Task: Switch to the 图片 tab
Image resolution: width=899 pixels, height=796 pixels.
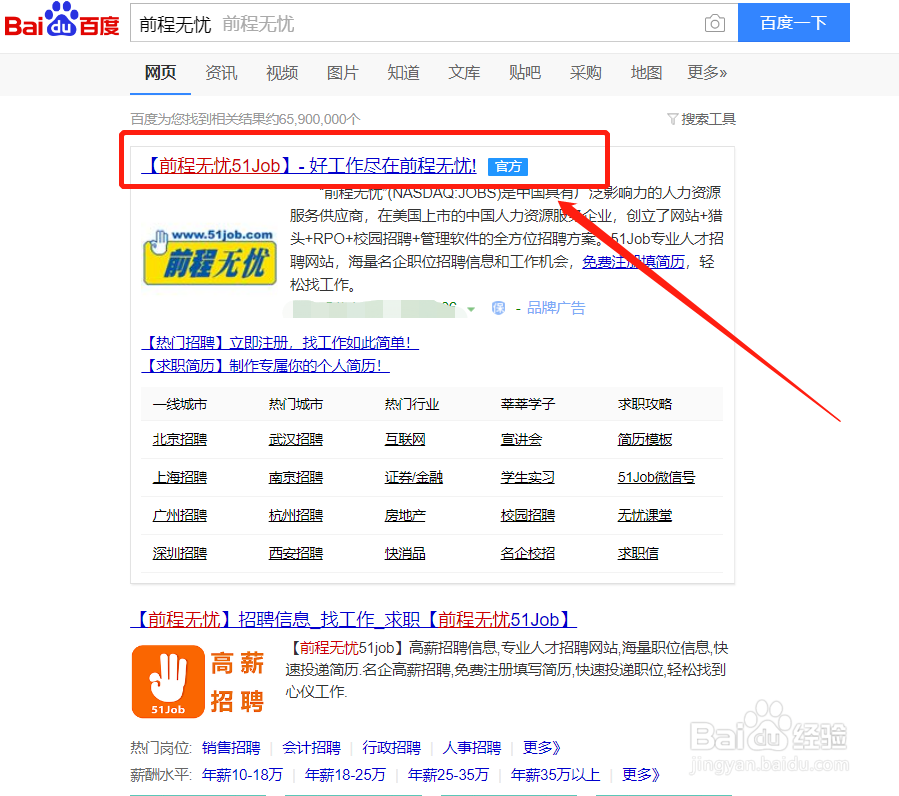Action: [342, 73]
